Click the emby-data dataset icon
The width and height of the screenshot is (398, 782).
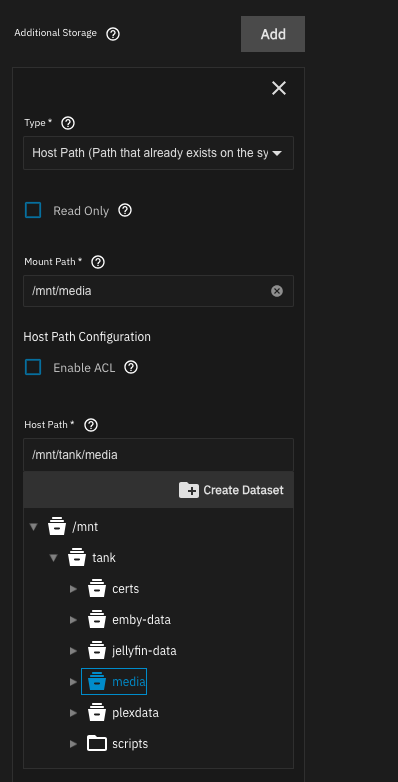(97, 619)
